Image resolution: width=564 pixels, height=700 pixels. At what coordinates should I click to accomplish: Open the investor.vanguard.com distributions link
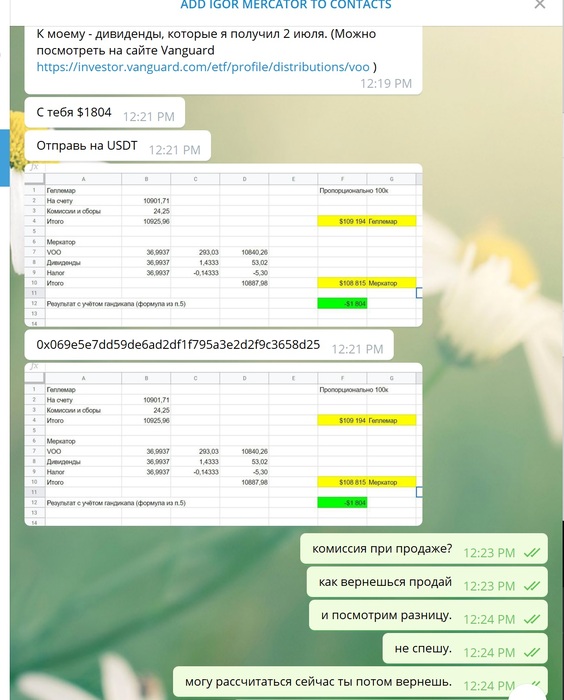coord(203,67)
